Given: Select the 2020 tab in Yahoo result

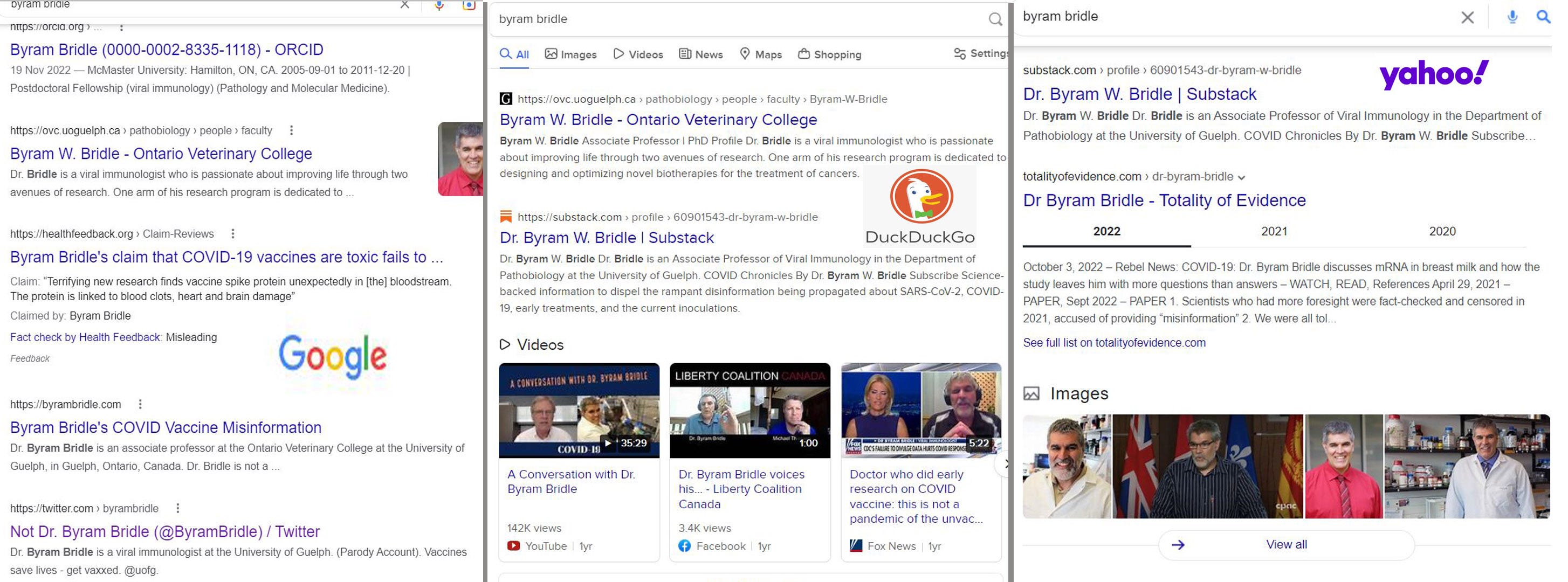Looking at the screenshot, I should (1442, 232).
